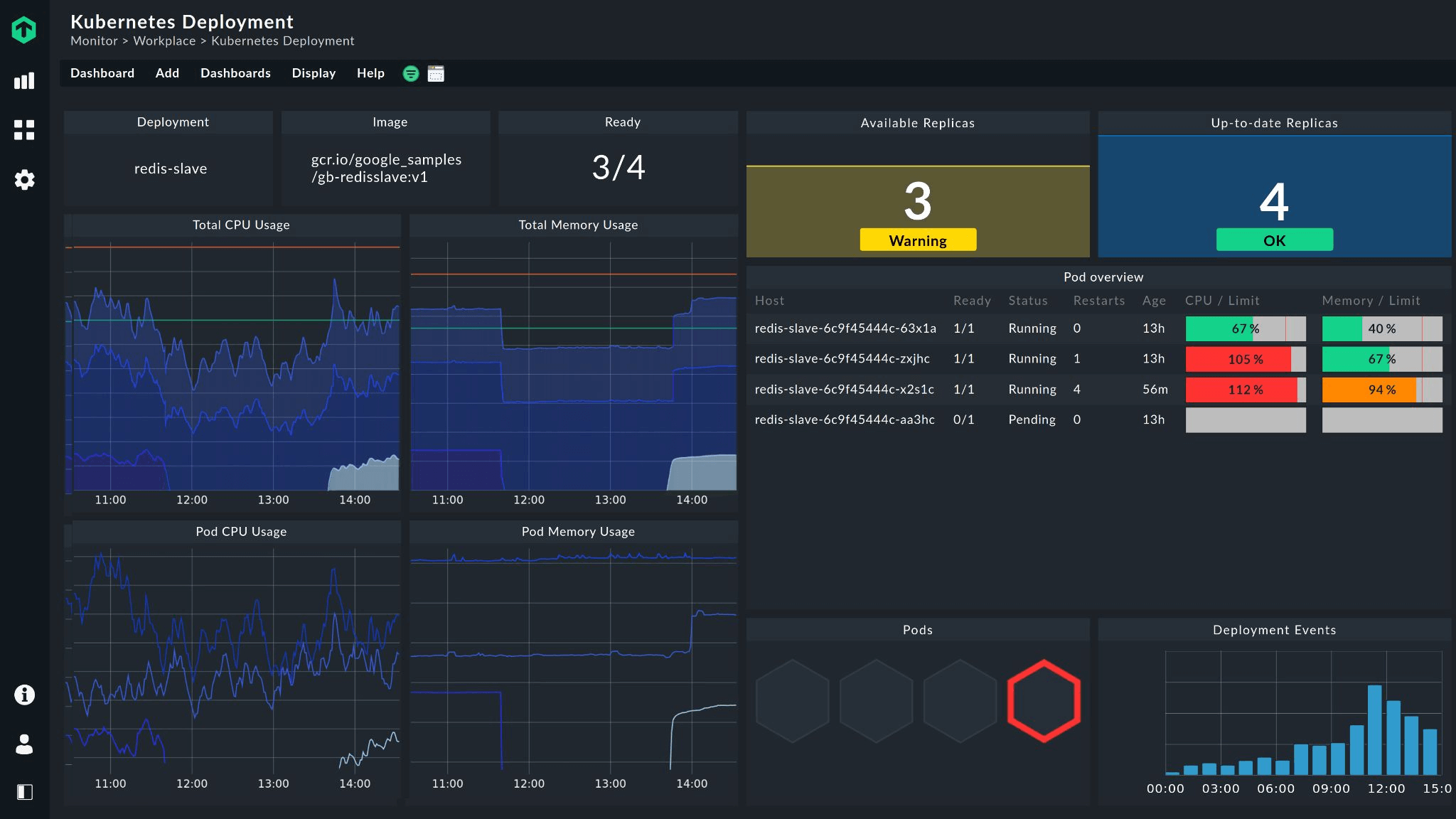Click the green OK status badge
Image resolution: width=1456 pixels, height=819 pixels.
[x=1274, y=240]
